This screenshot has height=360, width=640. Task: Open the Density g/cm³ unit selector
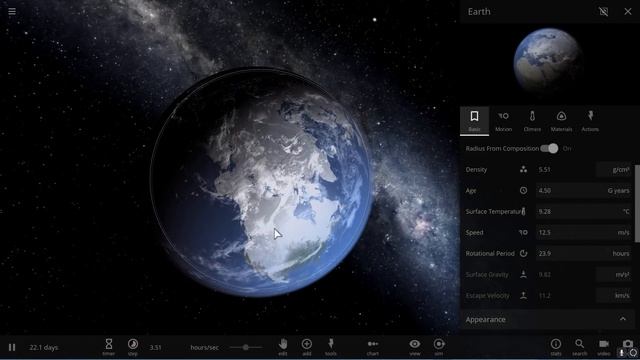click(614, 169)
